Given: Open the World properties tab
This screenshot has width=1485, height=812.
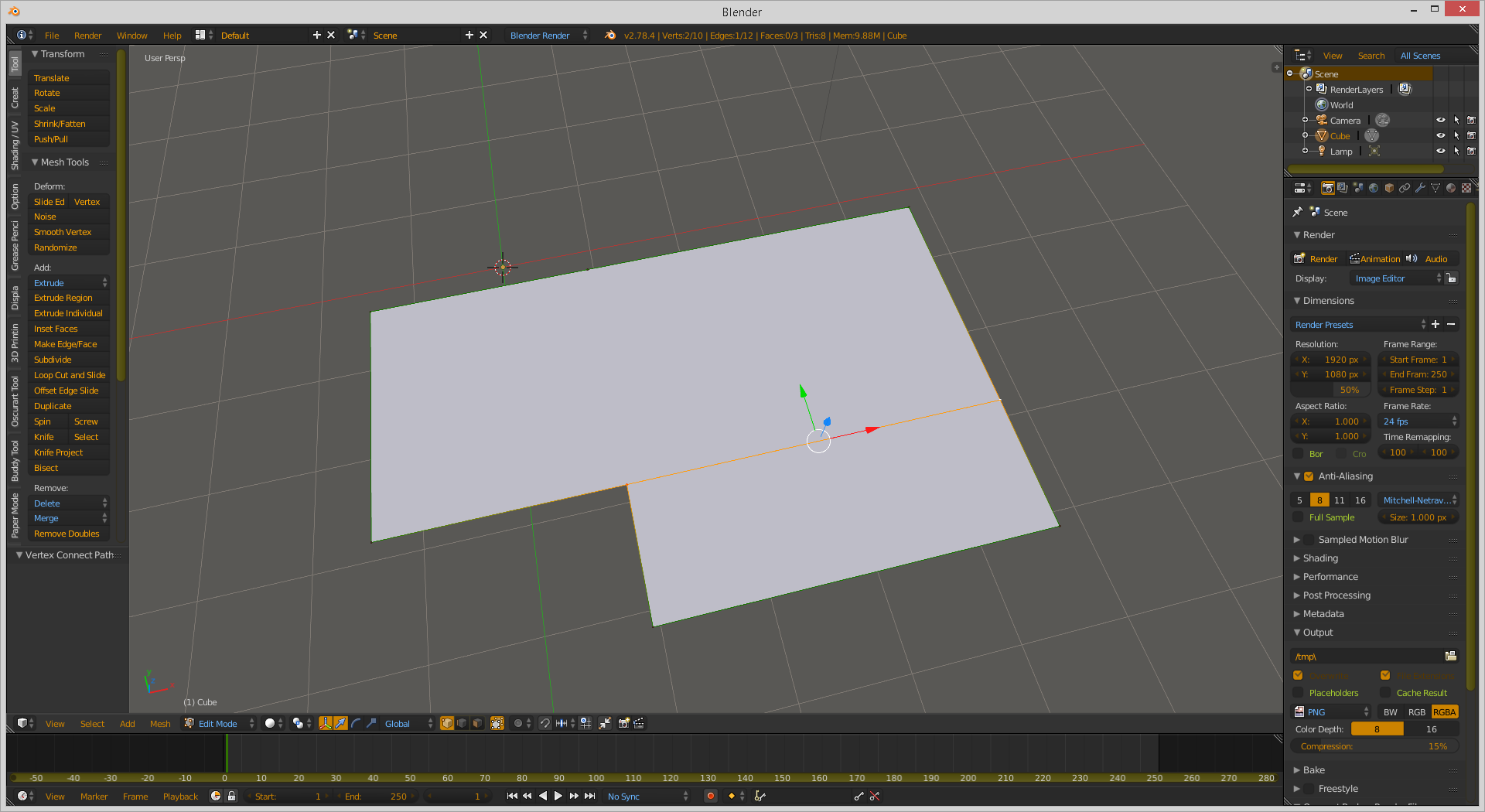Looking at the screenshot, I should 1374,188.
